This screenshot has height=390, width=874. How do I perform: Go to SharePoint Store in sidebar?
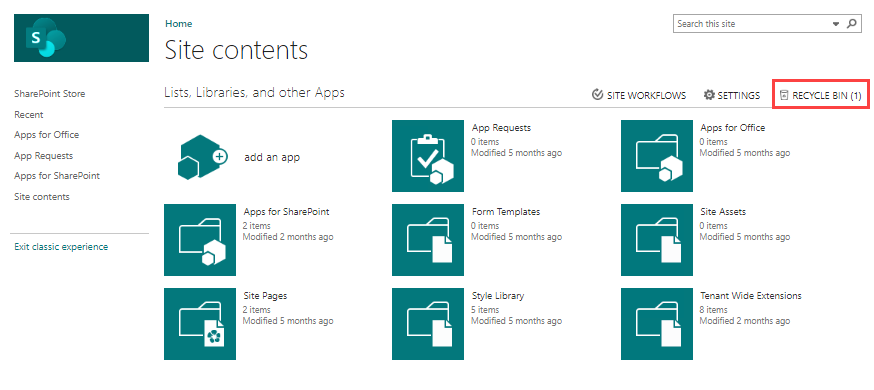[50, 94]
